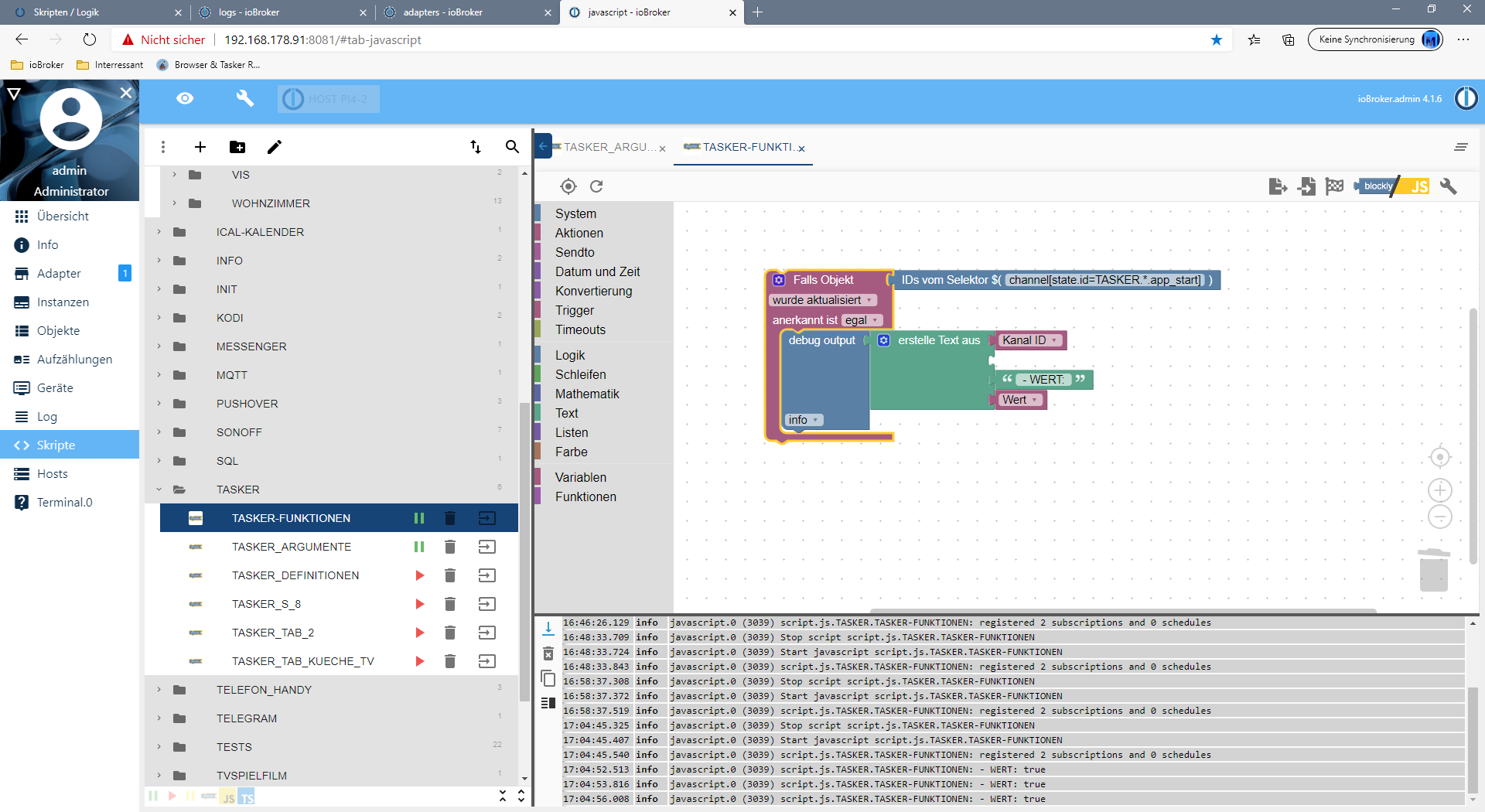
Task: Clear the log with the trash-x icon
Action: (548, 654)
